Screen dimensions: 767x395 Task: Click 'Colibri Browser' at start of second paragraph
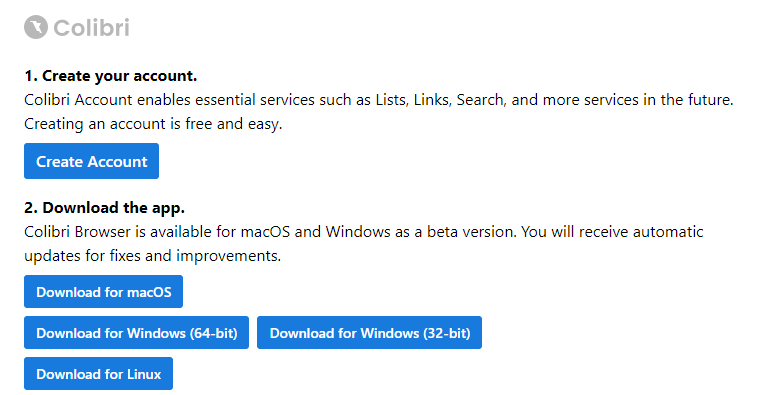pyautogui.click(x=77, y=231)
